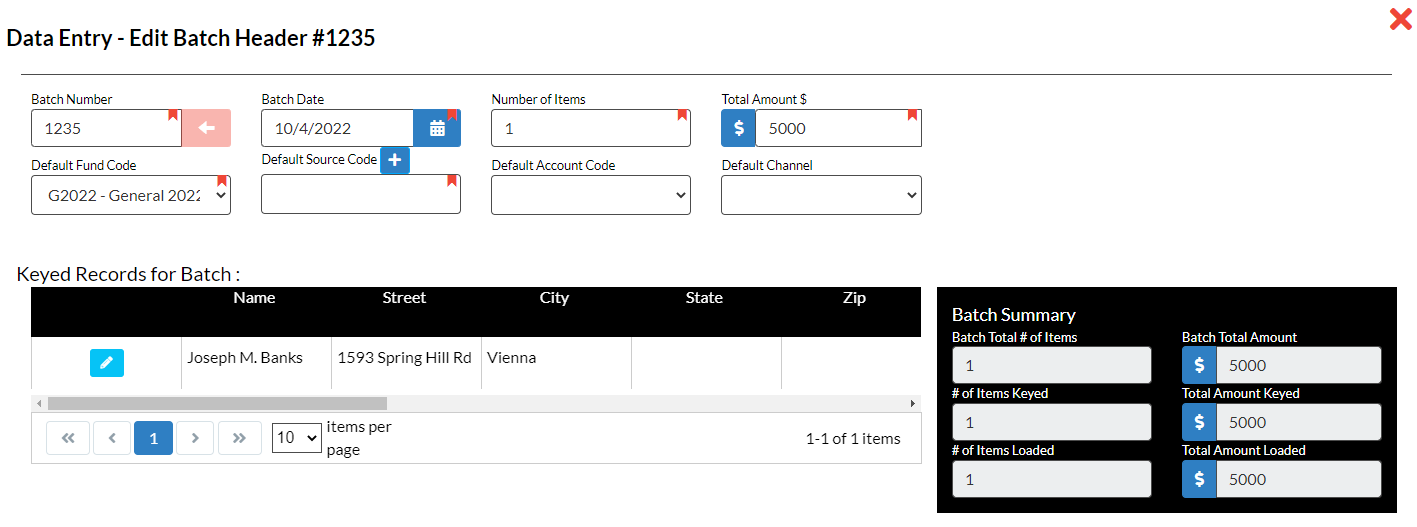Click the # of Items Keyed field
The image size is (1417, 527).
coord(1052,422)
